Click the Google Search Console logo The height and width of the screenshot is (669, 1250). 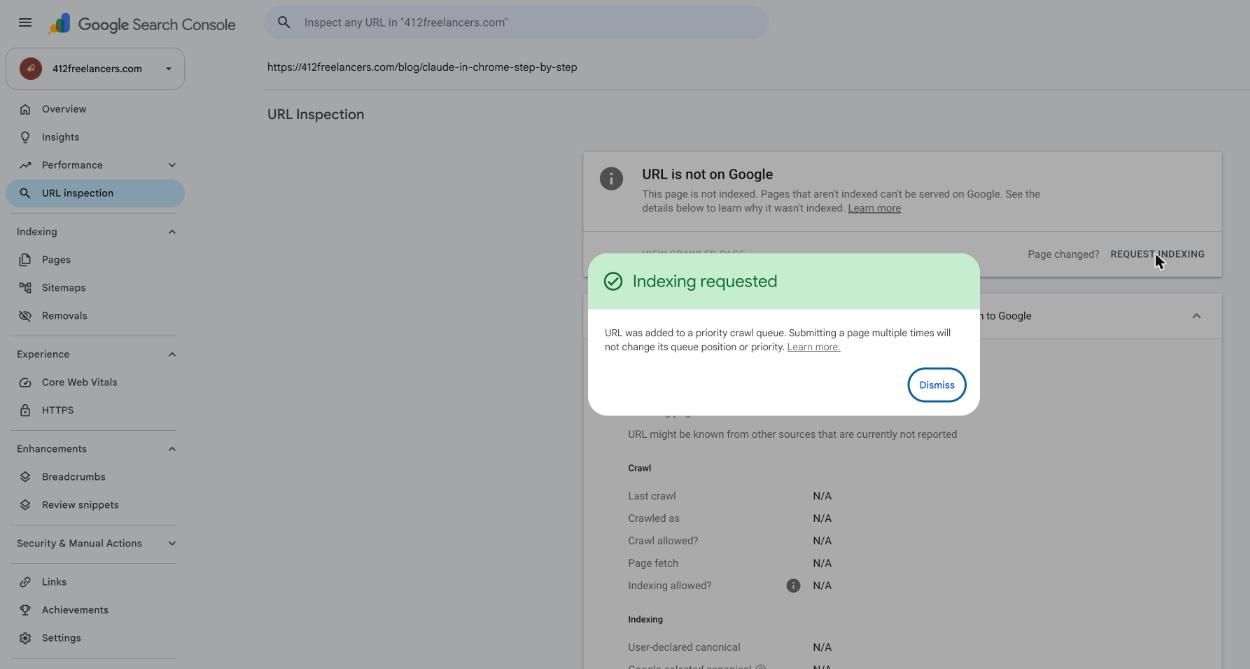coord(143,24)
